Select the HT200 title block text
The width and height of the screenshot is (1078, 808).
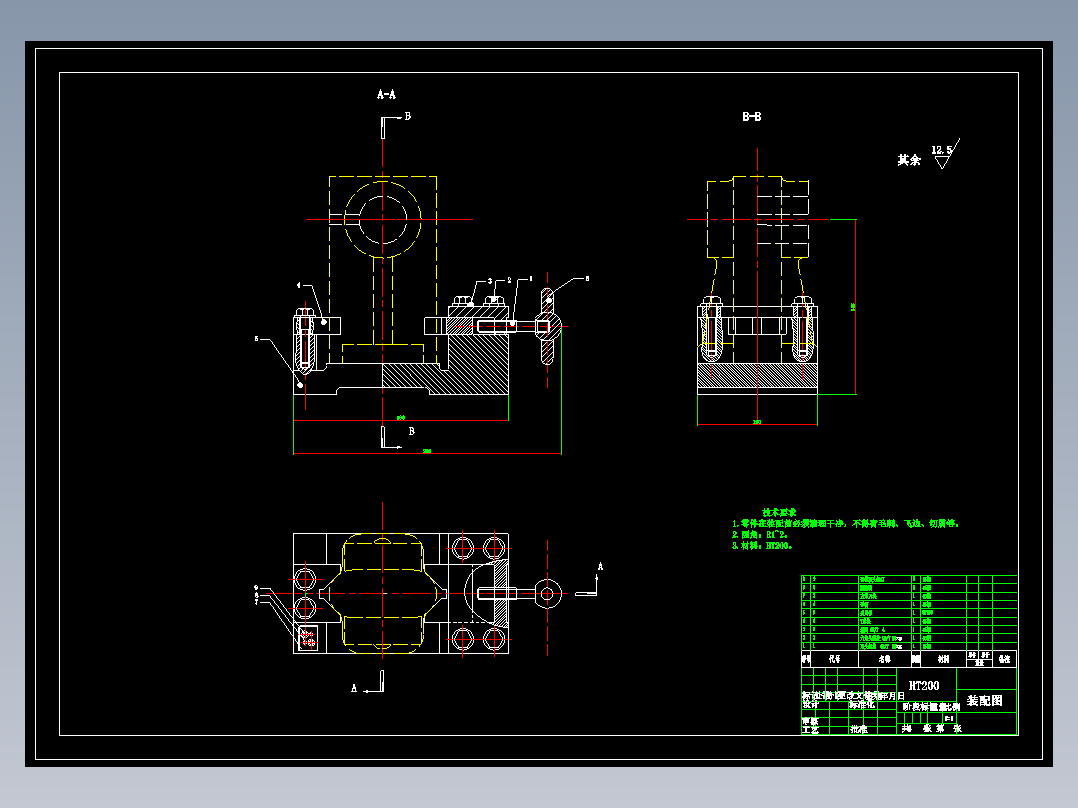[x=923, y=686]
